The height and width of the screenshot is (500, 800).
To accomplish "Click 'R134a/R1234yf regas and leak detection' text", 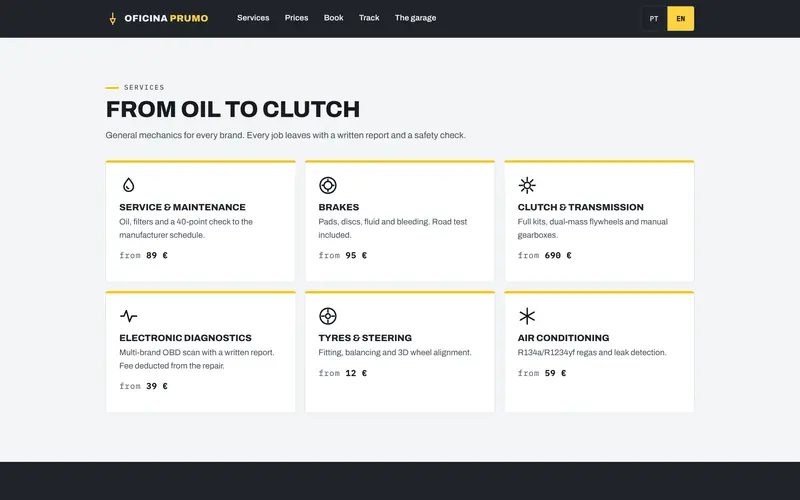I will click(x=592, y=353).
